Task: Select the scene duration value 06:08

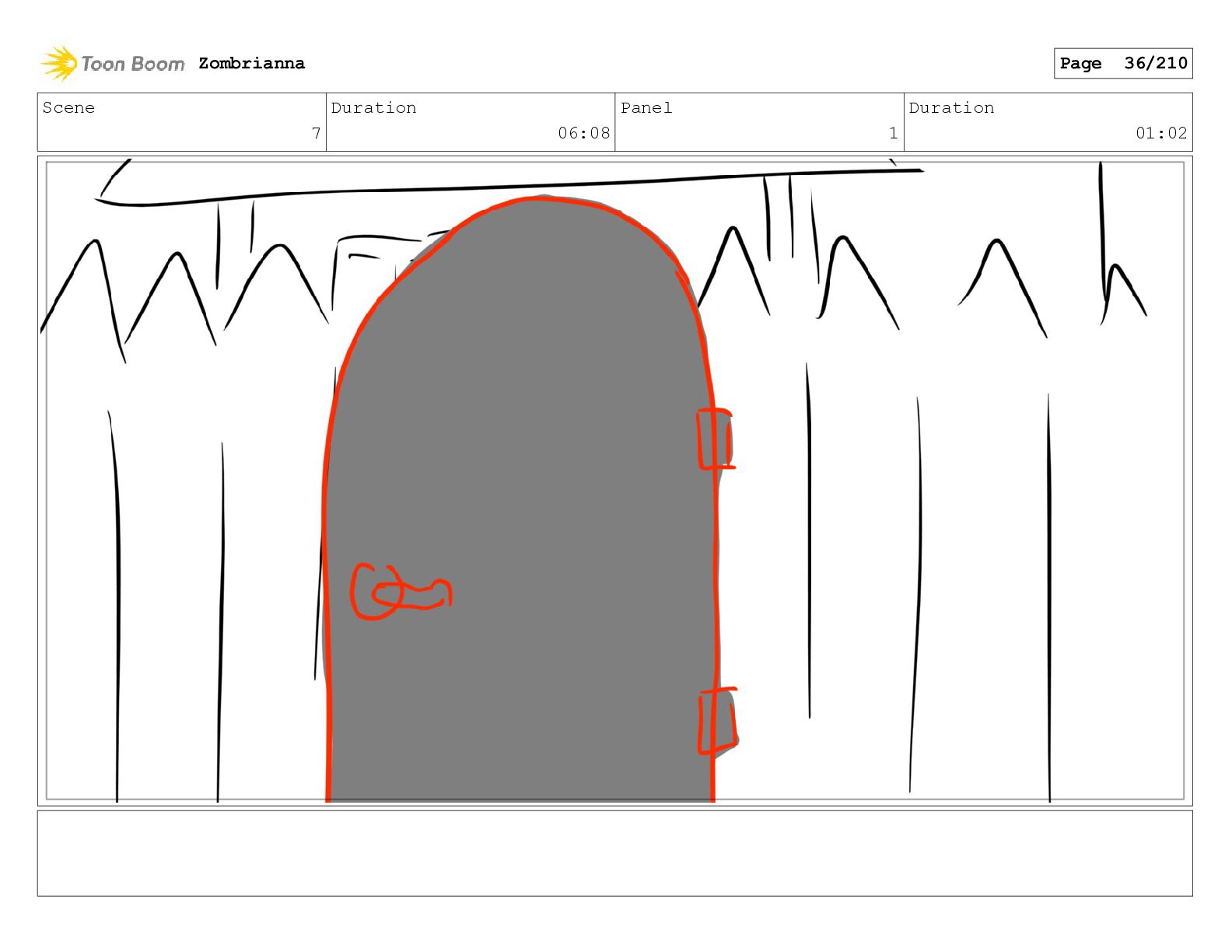Action: click(x=583, y=133)
